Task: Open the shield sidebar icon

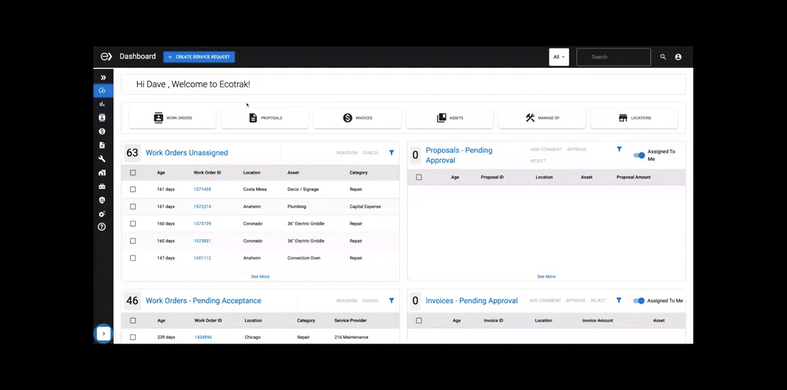Action: click(102, 200)
